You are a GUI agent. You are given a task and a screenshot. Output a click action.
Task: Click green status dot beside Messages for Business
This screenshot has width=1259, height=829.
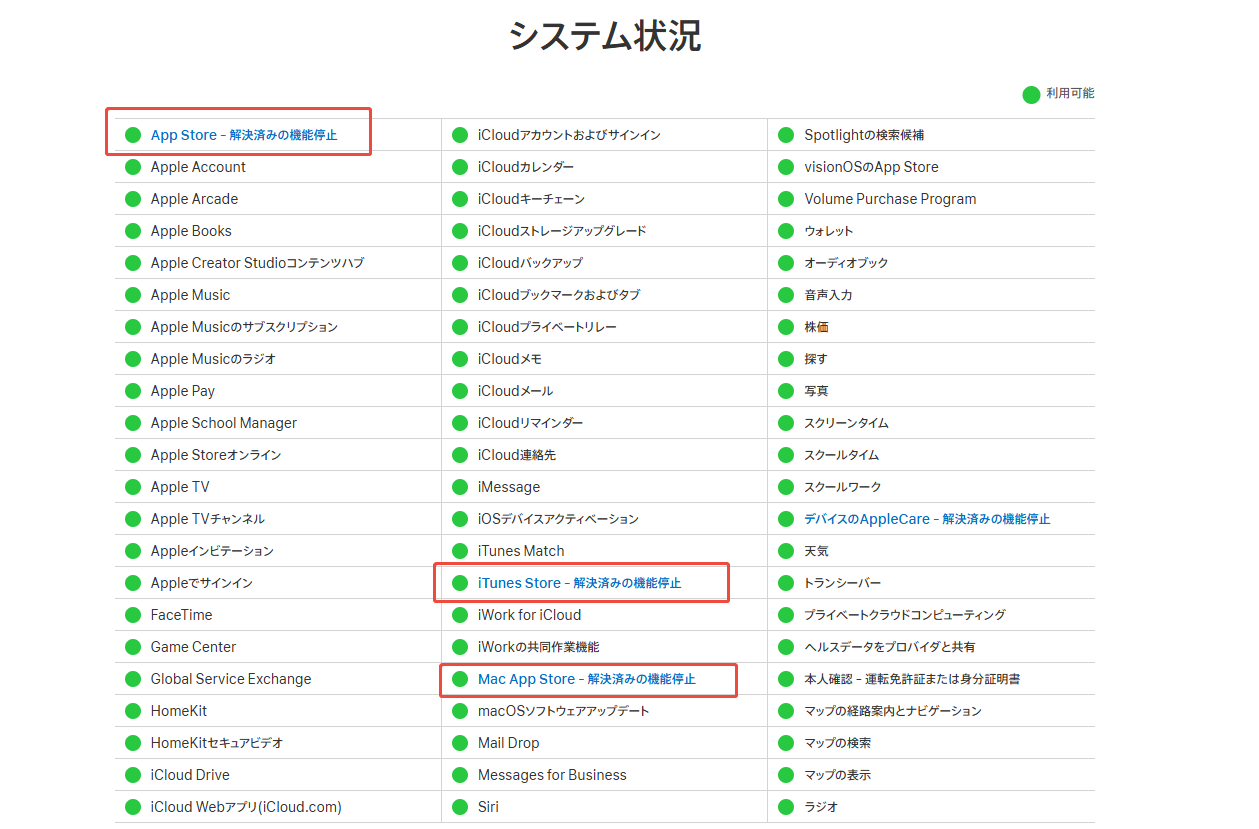click(460, 775)
